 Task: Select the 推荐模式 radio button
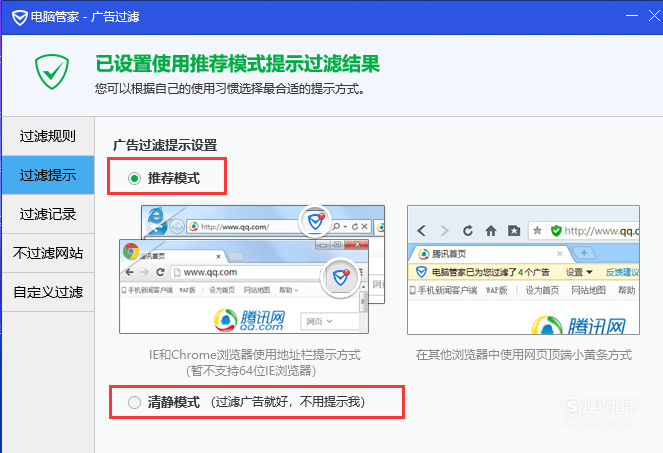tap(134, 178)
